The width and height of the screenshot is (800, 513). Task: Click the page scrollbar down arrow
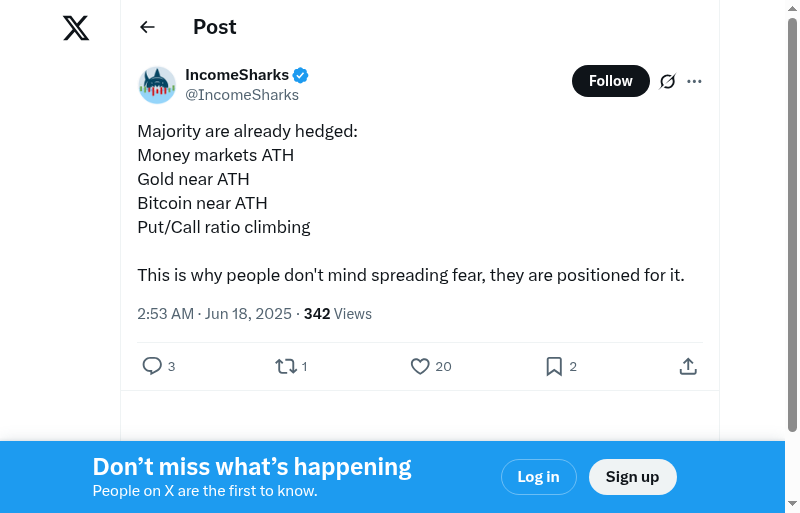point(792,503)
